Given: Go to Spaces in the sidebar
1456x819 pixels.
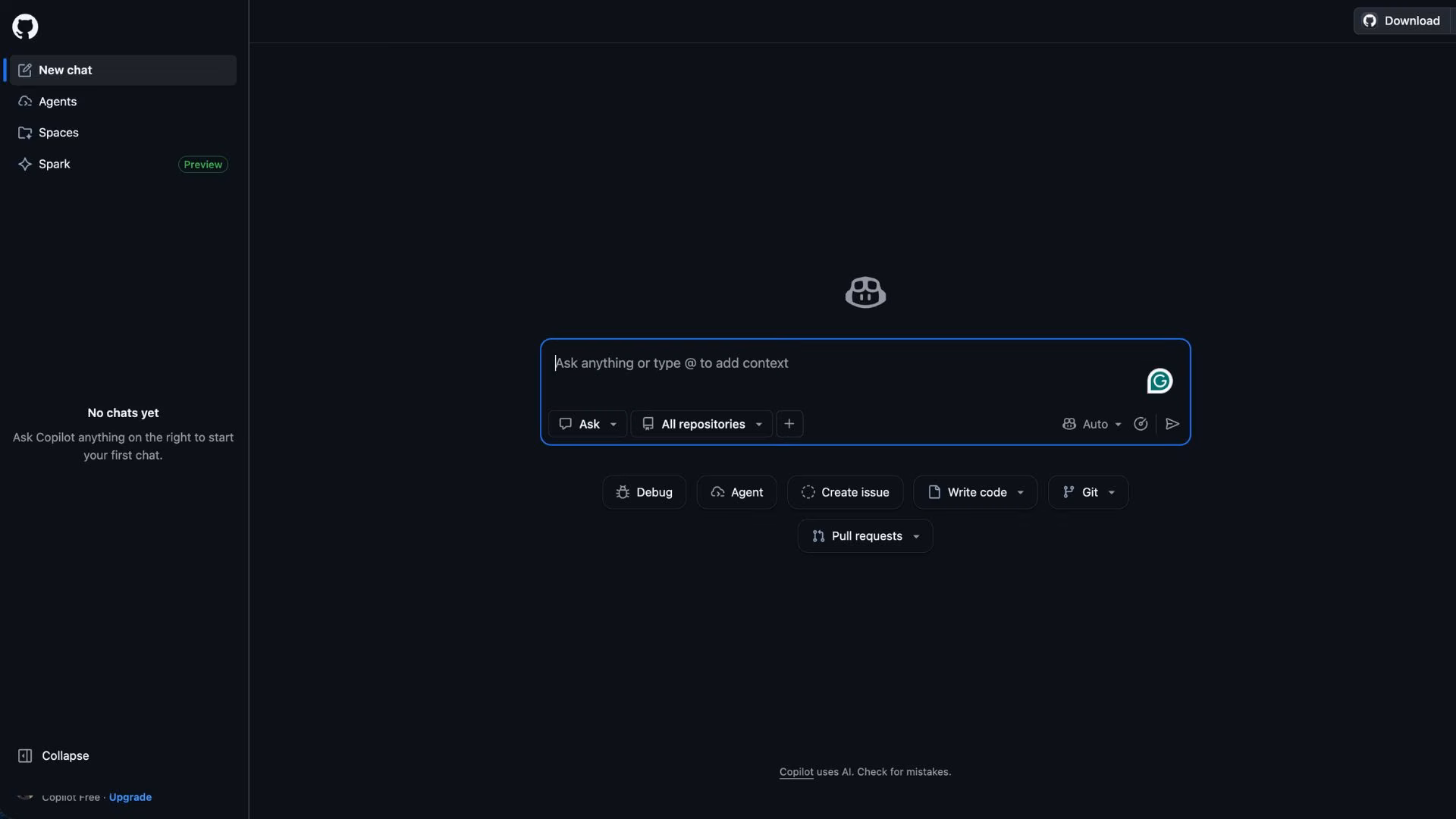Looking at the screenshot, I should tap(123, 133).
